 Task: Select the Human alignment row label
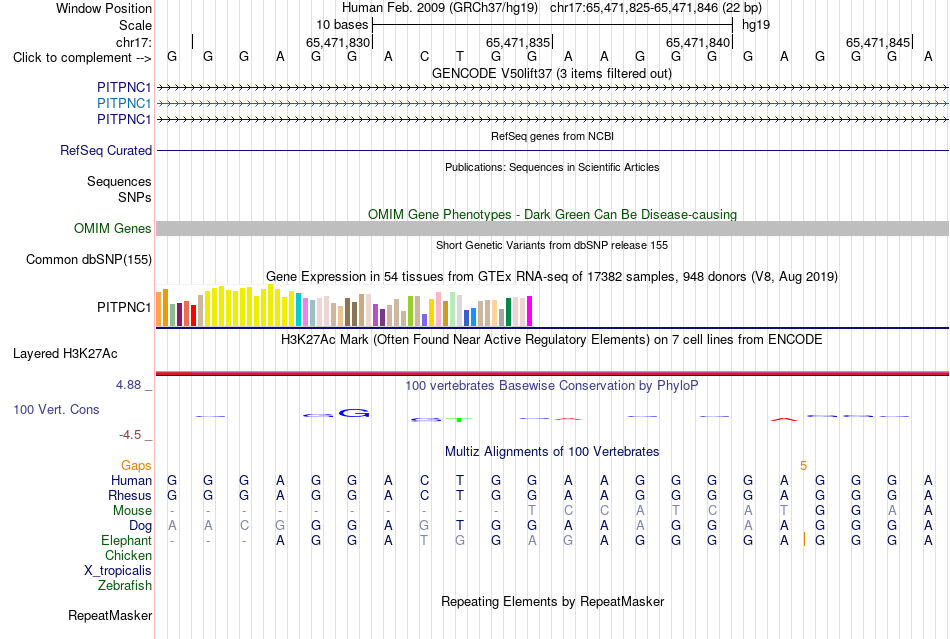131,480
